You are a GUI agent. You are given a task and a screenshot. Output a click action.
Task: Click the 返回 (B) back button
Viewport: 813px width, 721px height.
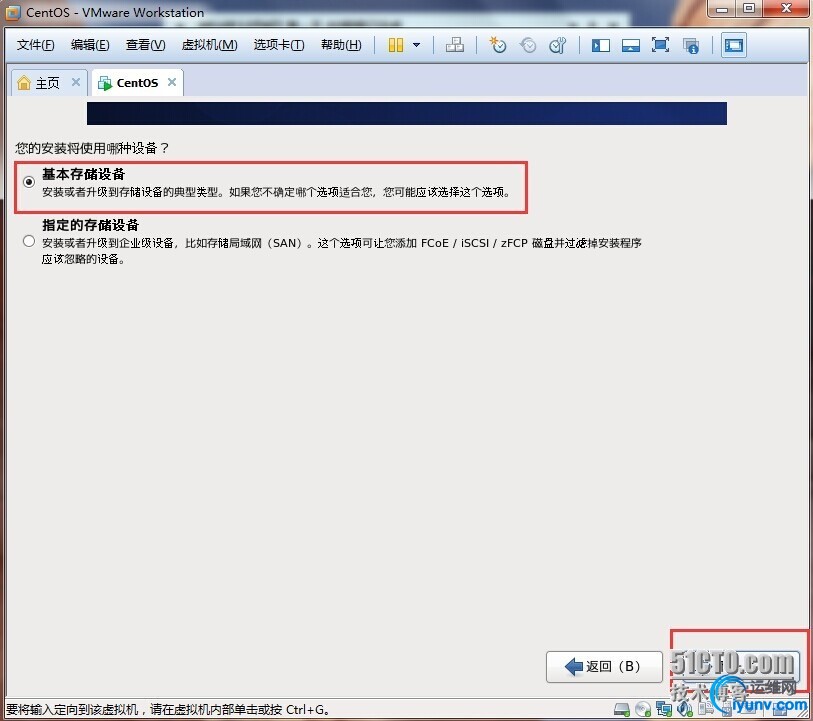(x=604, y=667)
